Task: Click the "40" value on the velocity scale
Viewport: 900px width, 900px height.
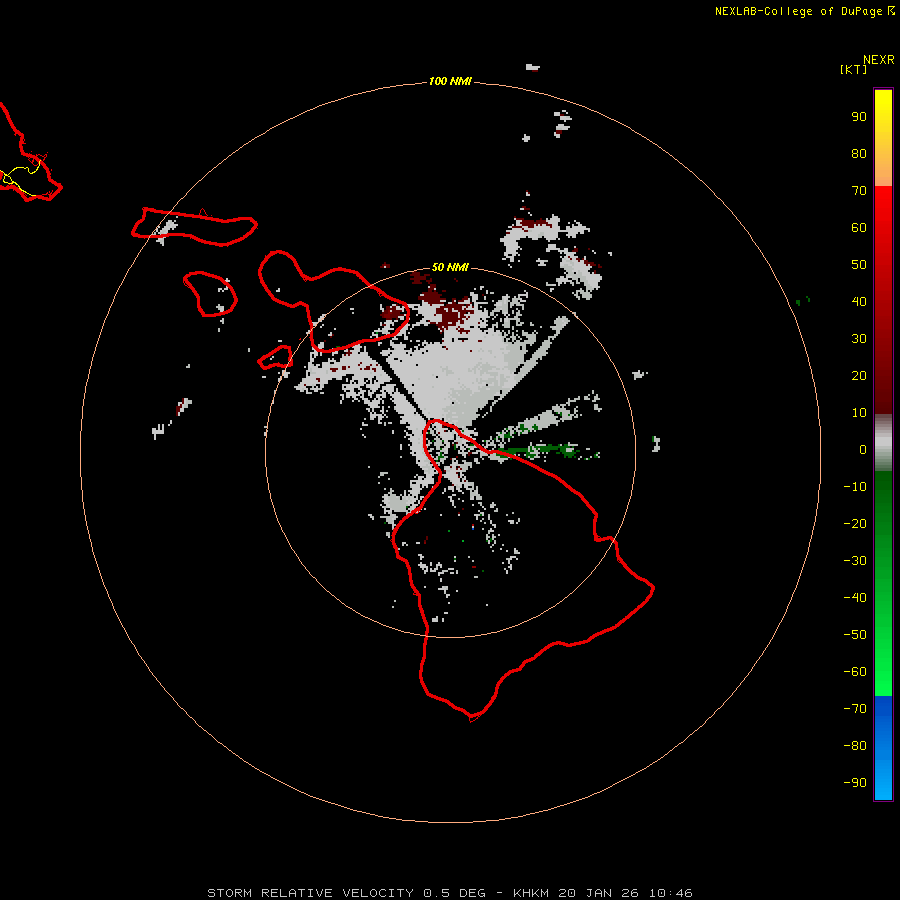Action: point(859,302)
